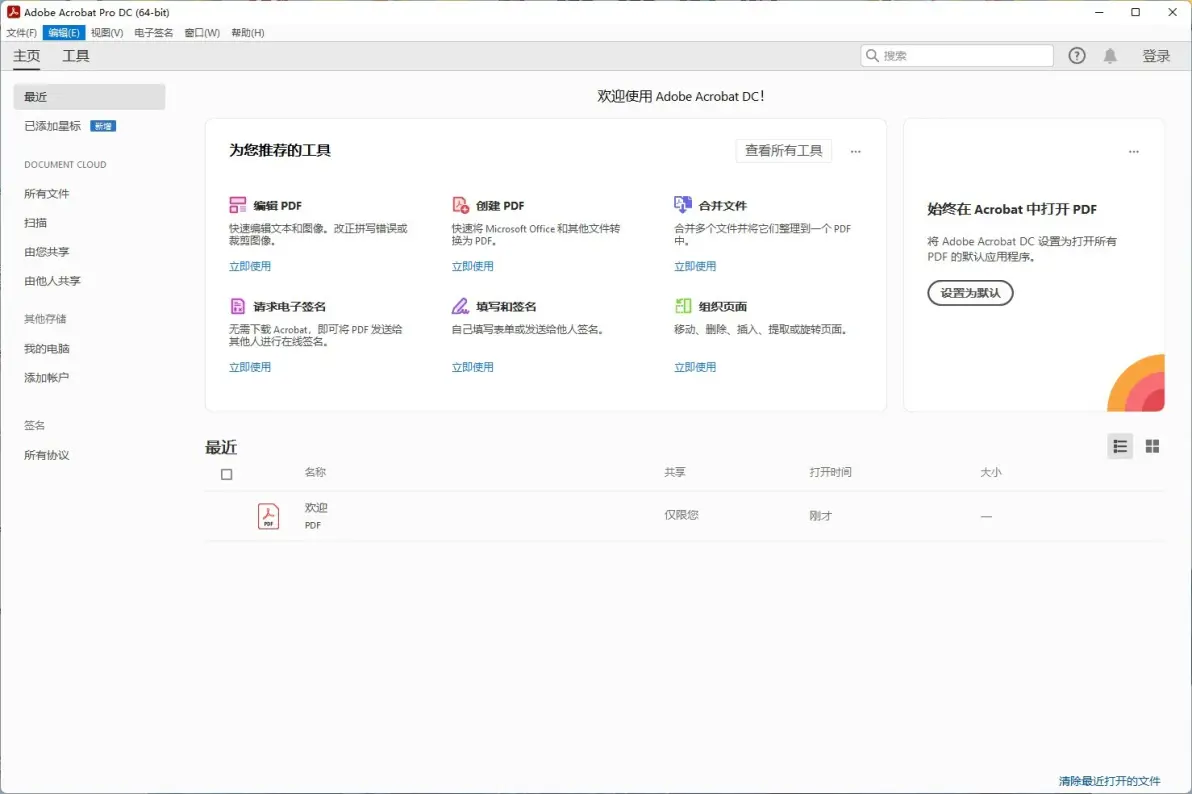The width and height of the screenshot is (1192, 794).
Task: Select 最近 in the sidebar
Action: (89, 97)
